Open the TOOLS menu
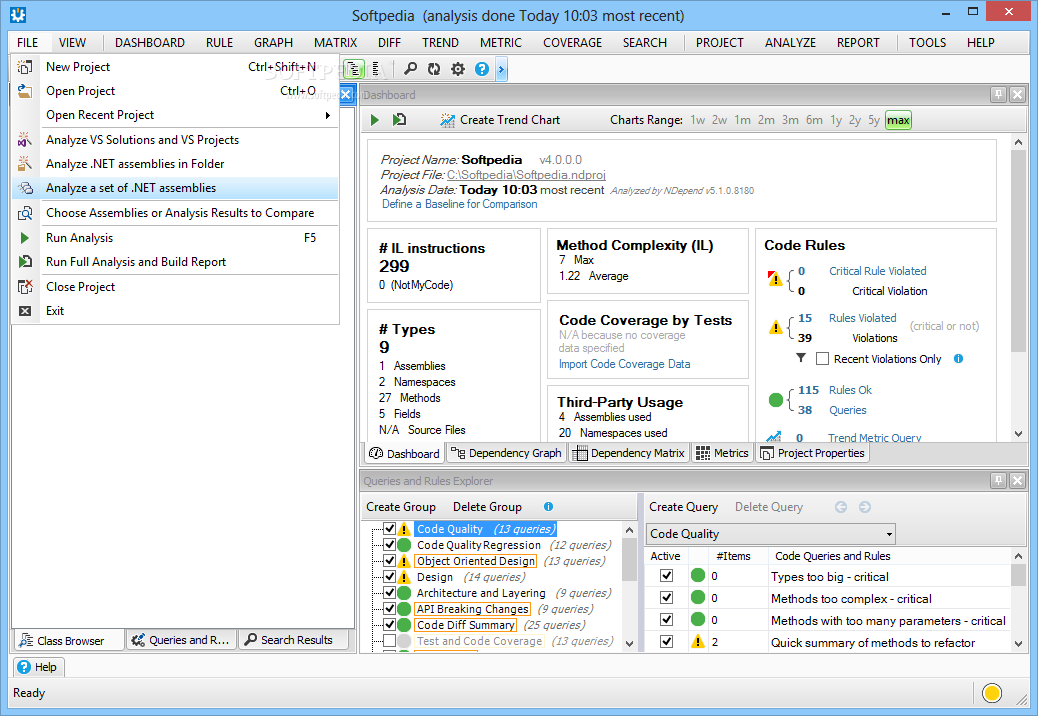1038x716 pixels. [x=927, y=42]
